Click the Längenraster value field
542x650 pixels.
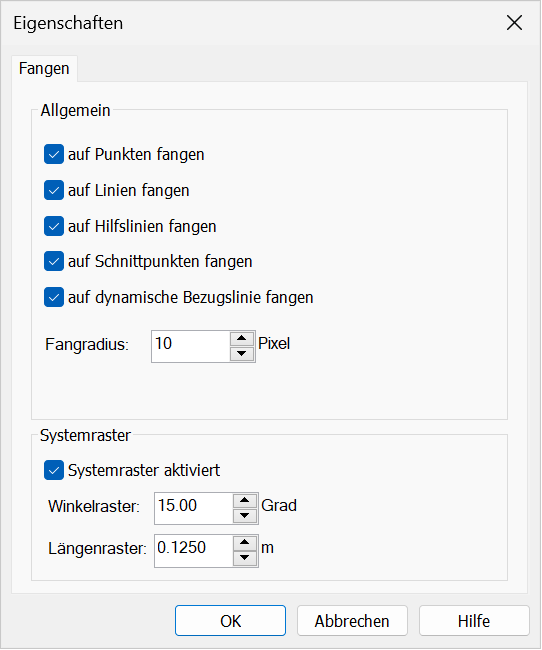194,551
